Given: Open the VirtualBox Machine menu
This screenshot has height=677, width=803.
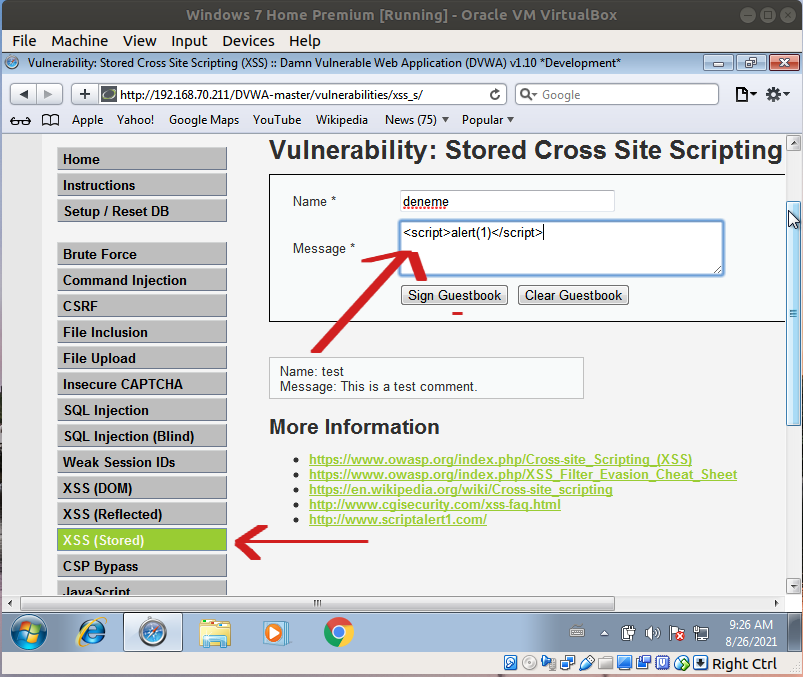Looking at the screenshot, I should coord(79,41).
